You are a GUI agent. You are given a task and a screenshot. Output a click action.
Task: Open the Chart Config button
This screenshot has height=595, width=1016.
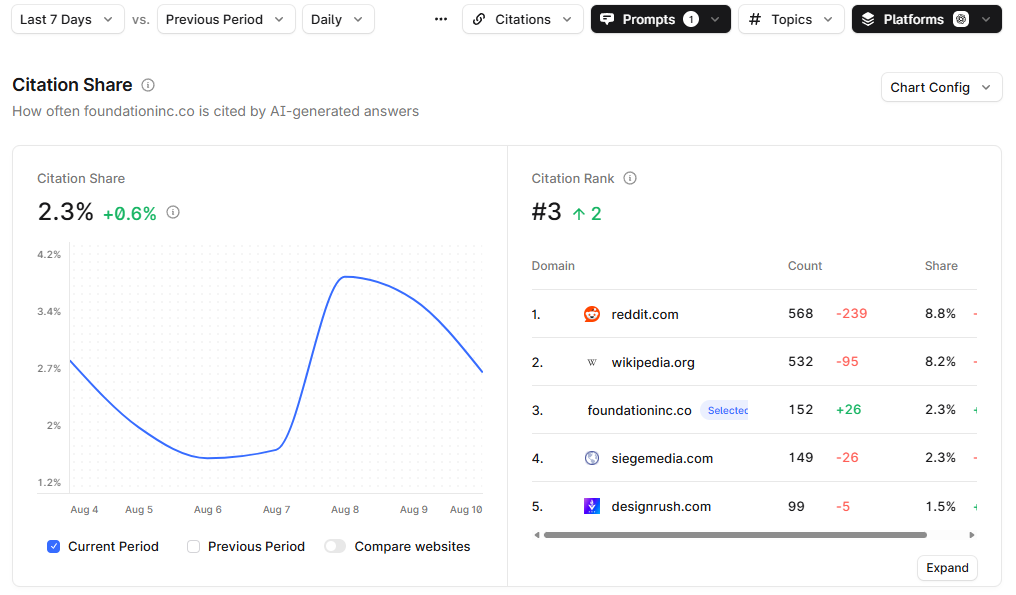[x=941, y=87]
